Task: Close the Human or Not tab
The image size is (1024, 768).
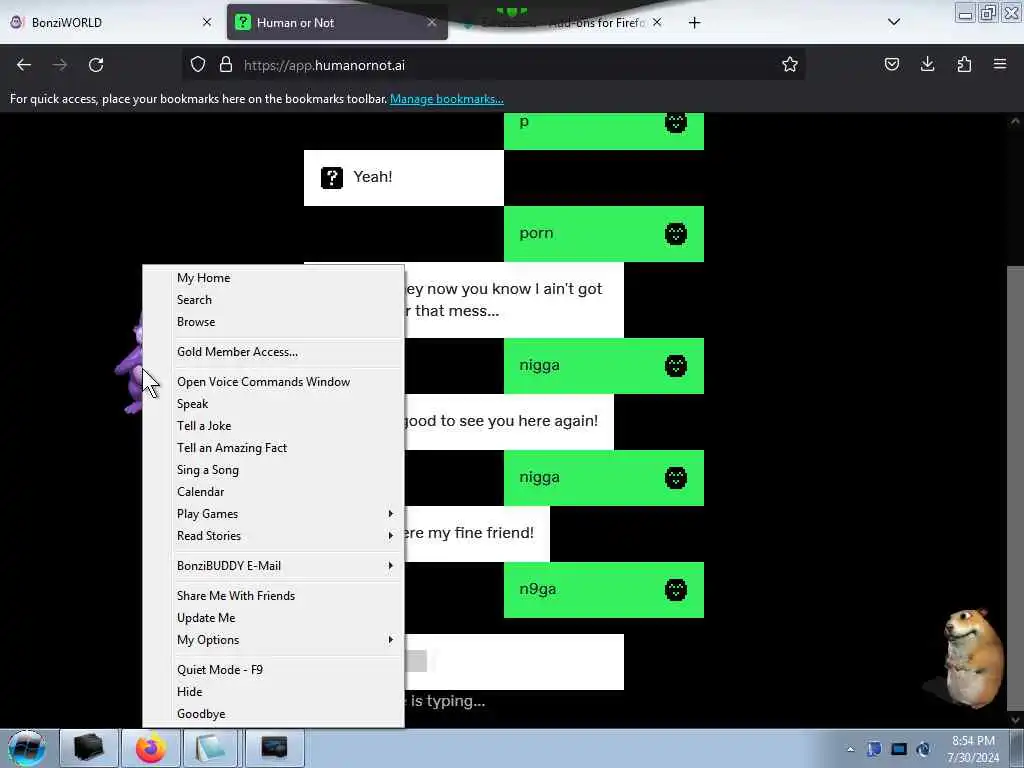Action: pos(432,22)
